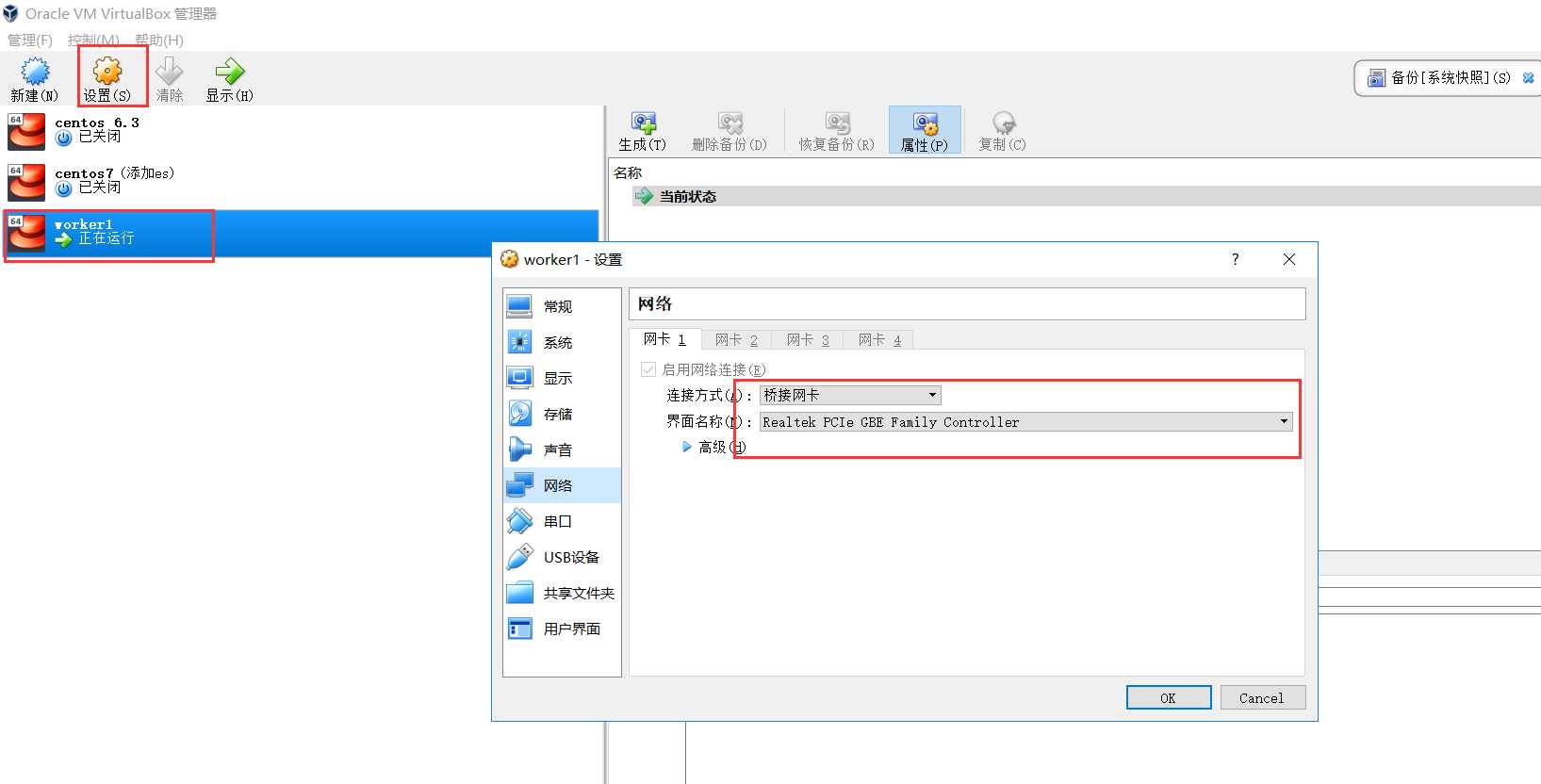Switch to Adapter 2 (网卡 2) tab

736,340
